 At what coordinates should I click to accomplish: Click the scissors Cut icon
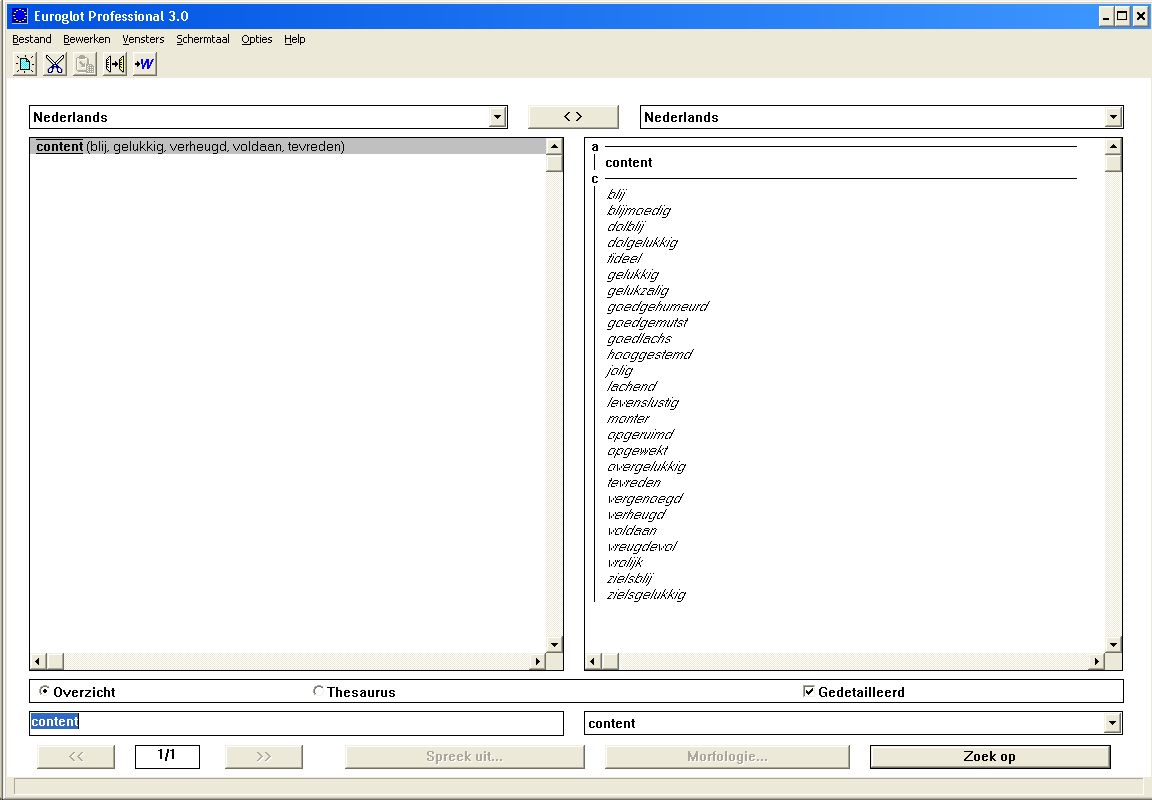pyautogui.click(x=55, y=64)
